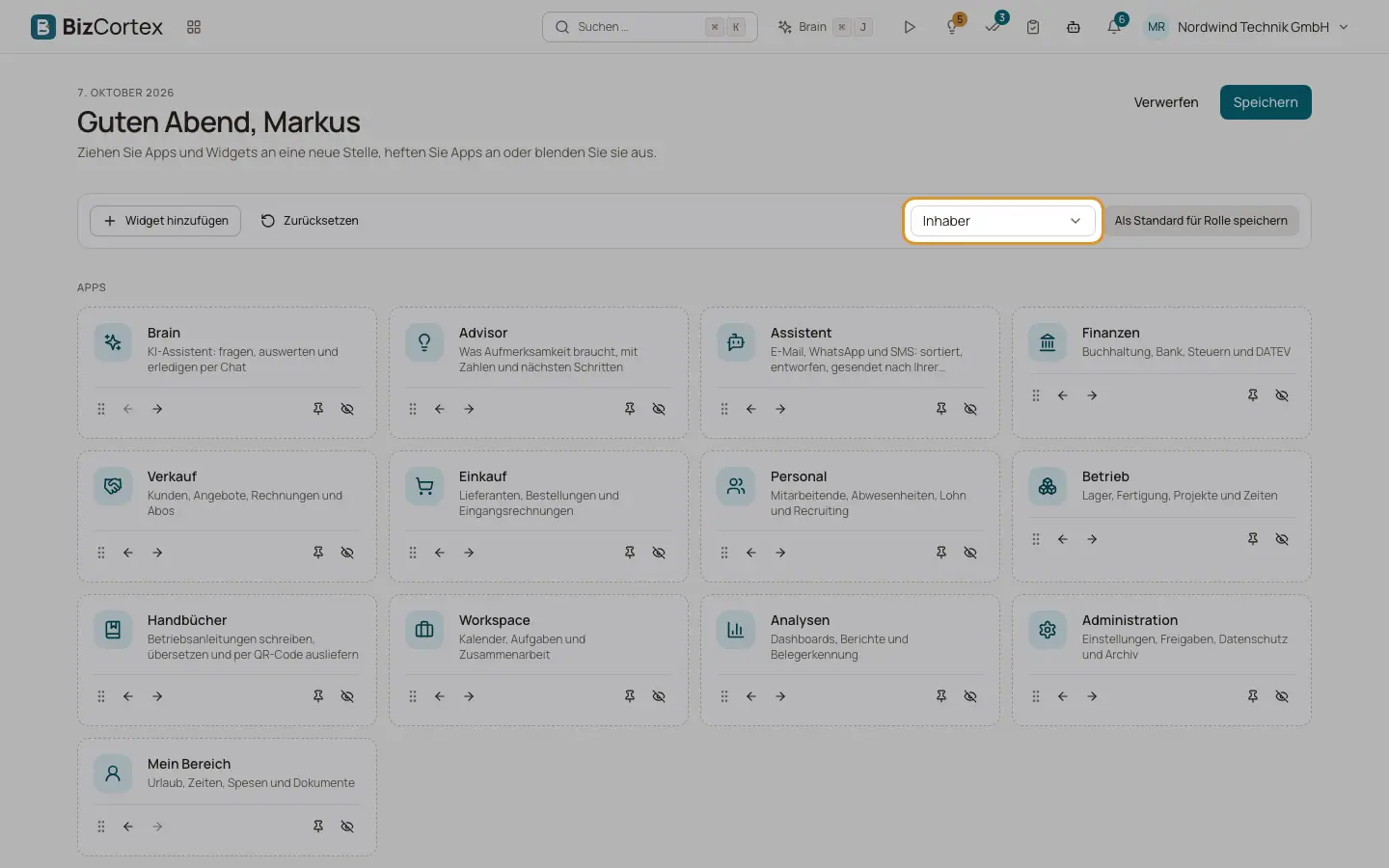Image resolution: width=1389 pixels, height=868 pixels.
Task: Open the app grid launcher beside BizCortex
Action: (x=194, y=27)
